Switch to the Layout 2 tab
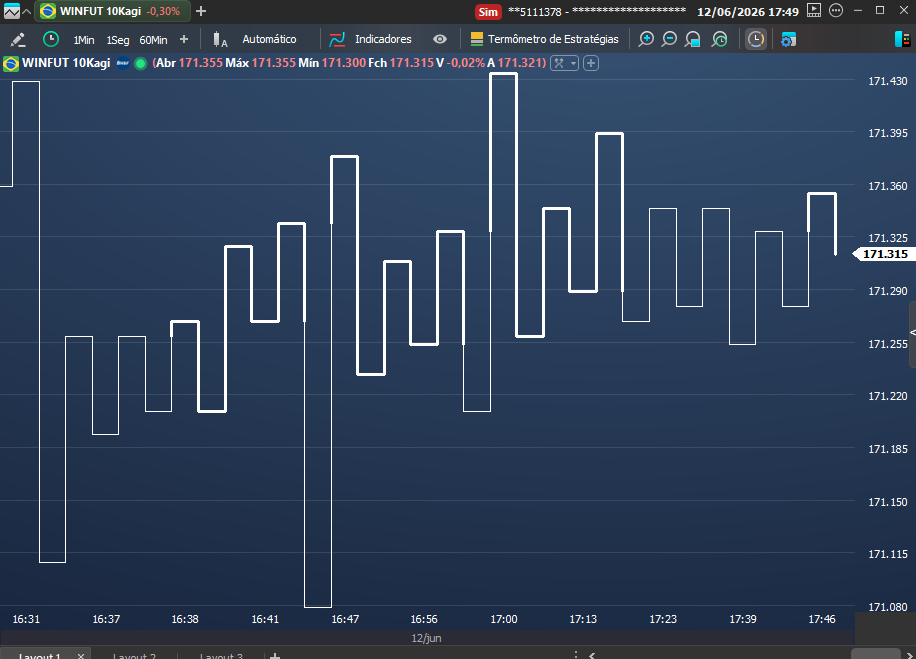 (134, 655)
